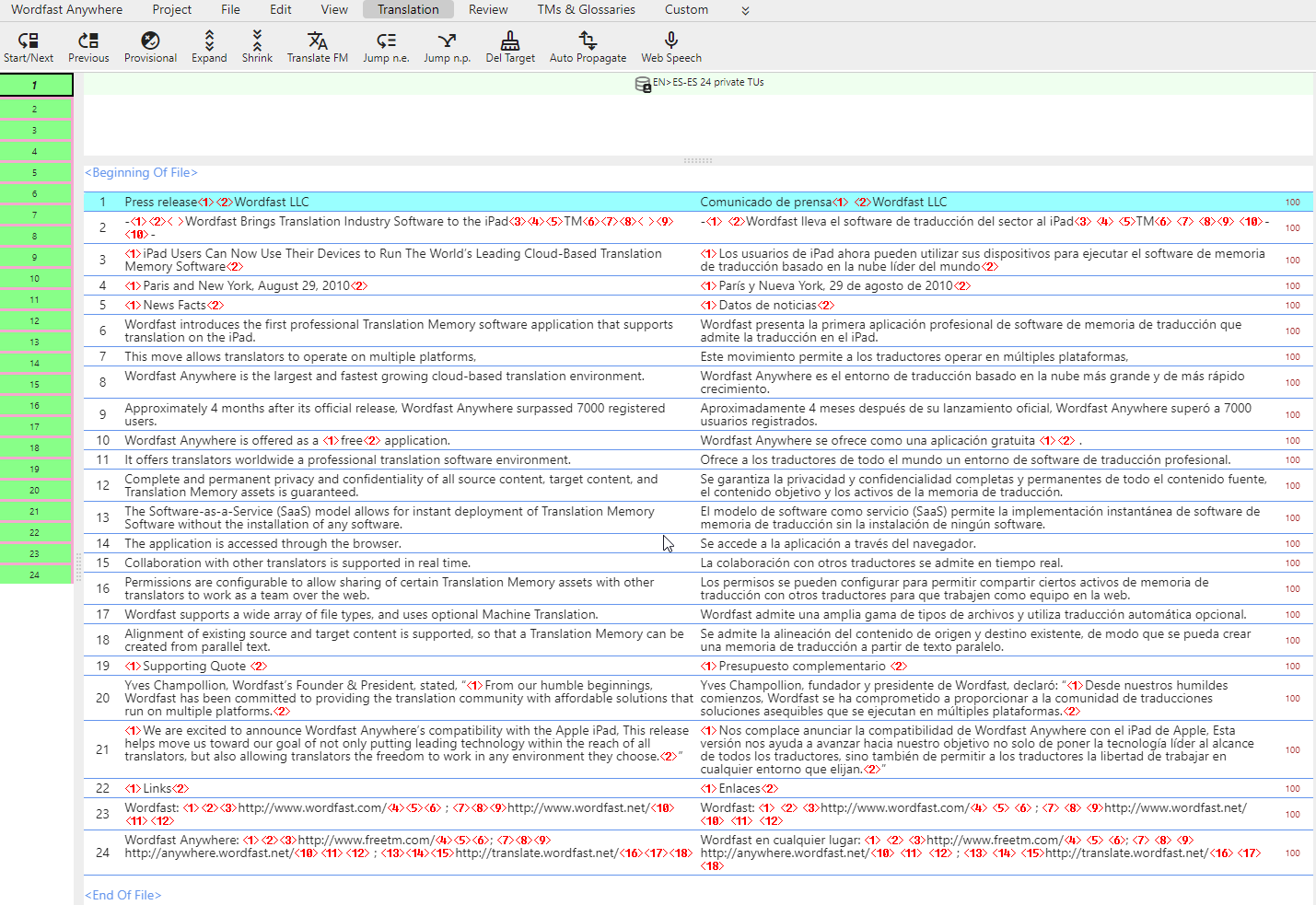Jump to segment 12 in green navigator

pyautogui.click(x=36, y=320)
